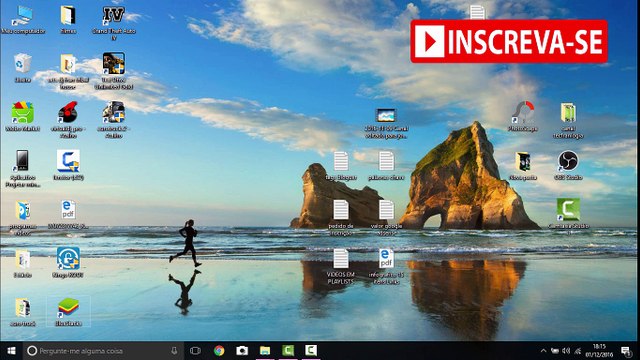This screenshot has width=640, height=360.
Task: Open the euro truck folder icon
Action: (x=23, y=312)
